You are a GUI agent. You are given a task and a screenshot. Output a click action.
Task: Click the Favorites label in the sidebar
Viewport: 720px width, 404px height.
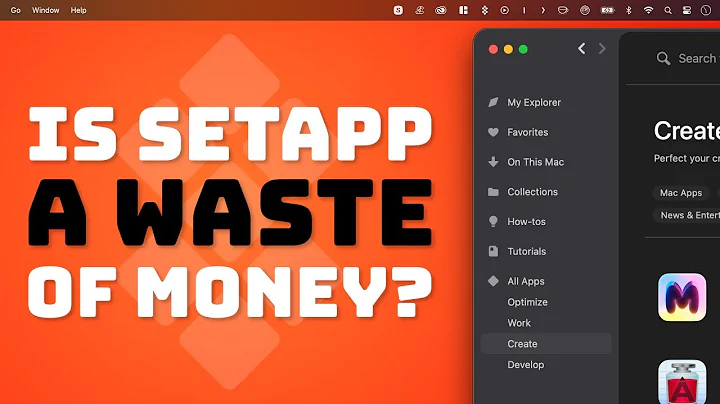point(528,132)
